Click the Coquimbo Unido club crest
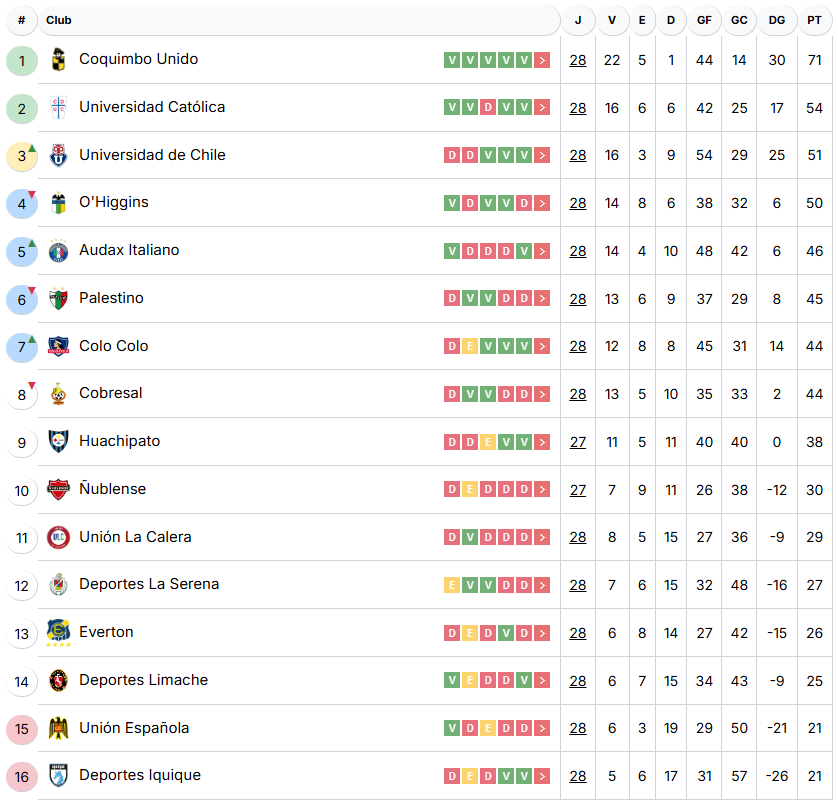This screenshot has height=801, width=838. pyautogui.click(x=58, y=60)
